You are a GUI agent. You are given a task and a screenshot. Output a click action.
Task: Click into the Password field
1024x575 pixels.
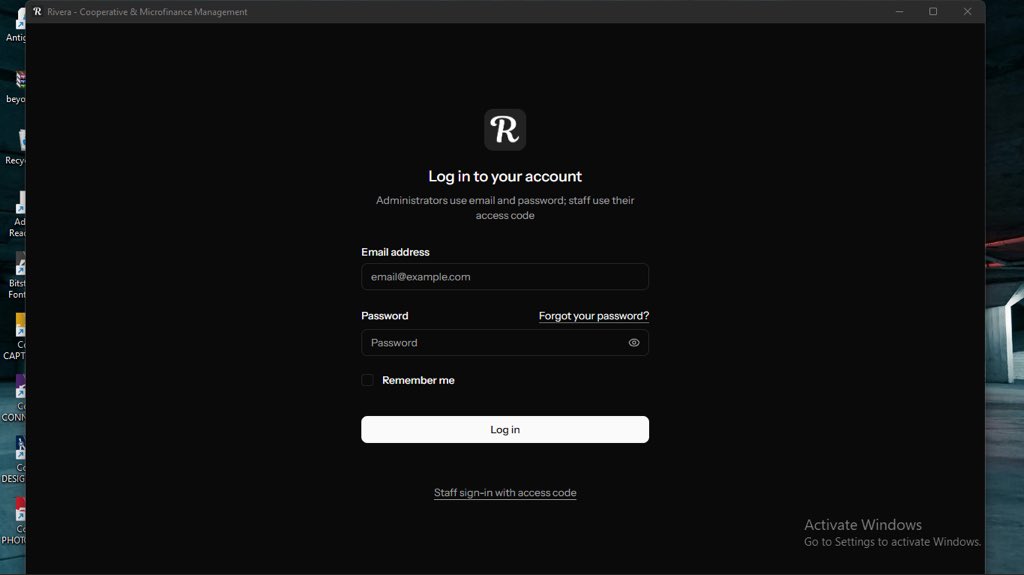[505, 342]
